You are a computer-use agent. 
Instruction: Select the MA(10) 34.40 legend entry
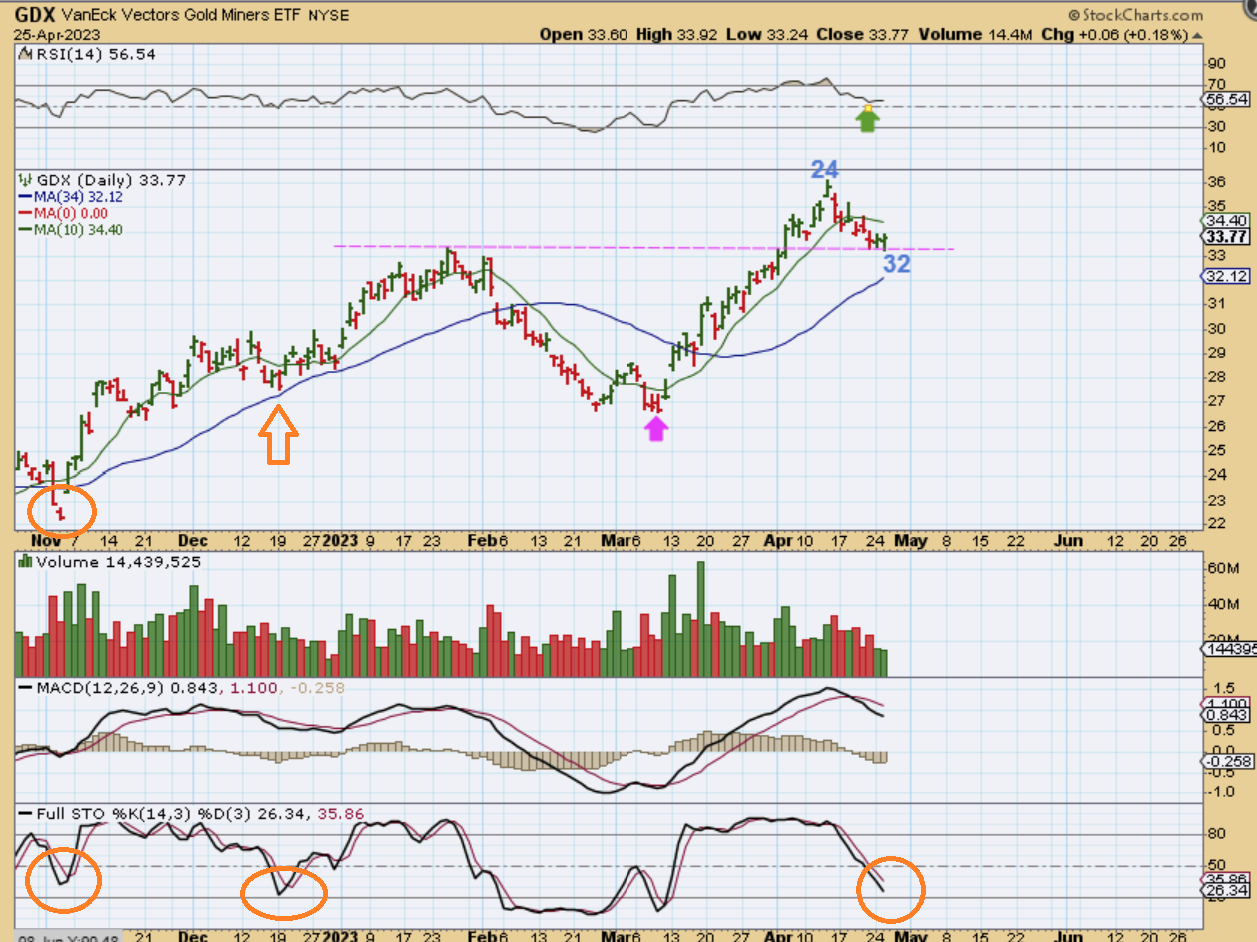(x=70, y=229)
